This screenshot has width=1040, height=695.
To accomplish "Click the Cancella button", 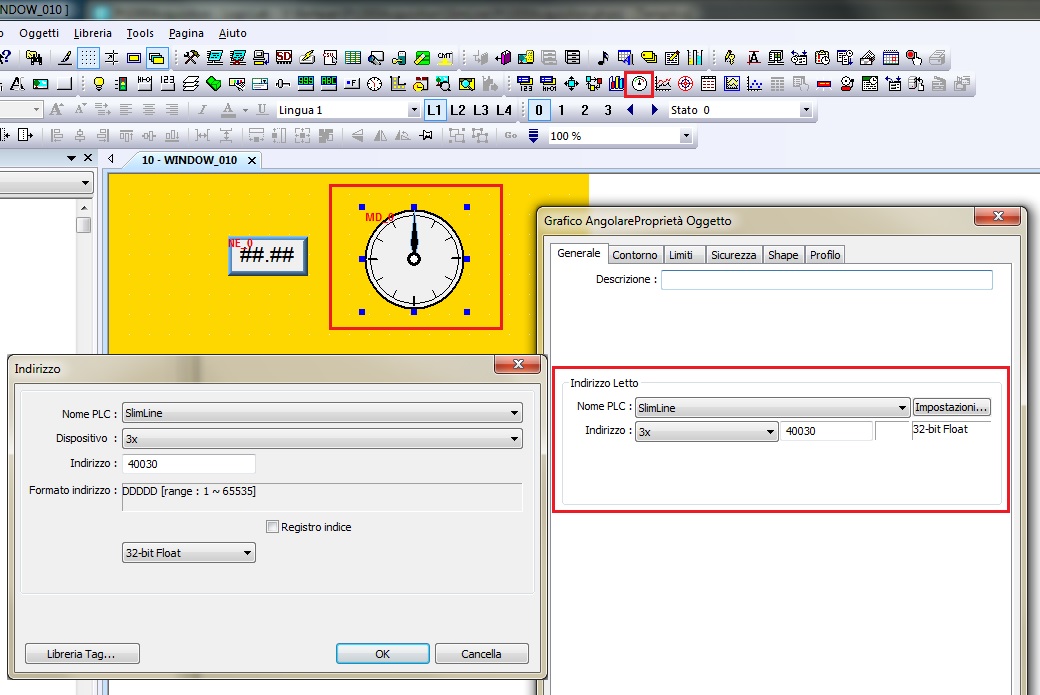I will click(x=482, y=654).
